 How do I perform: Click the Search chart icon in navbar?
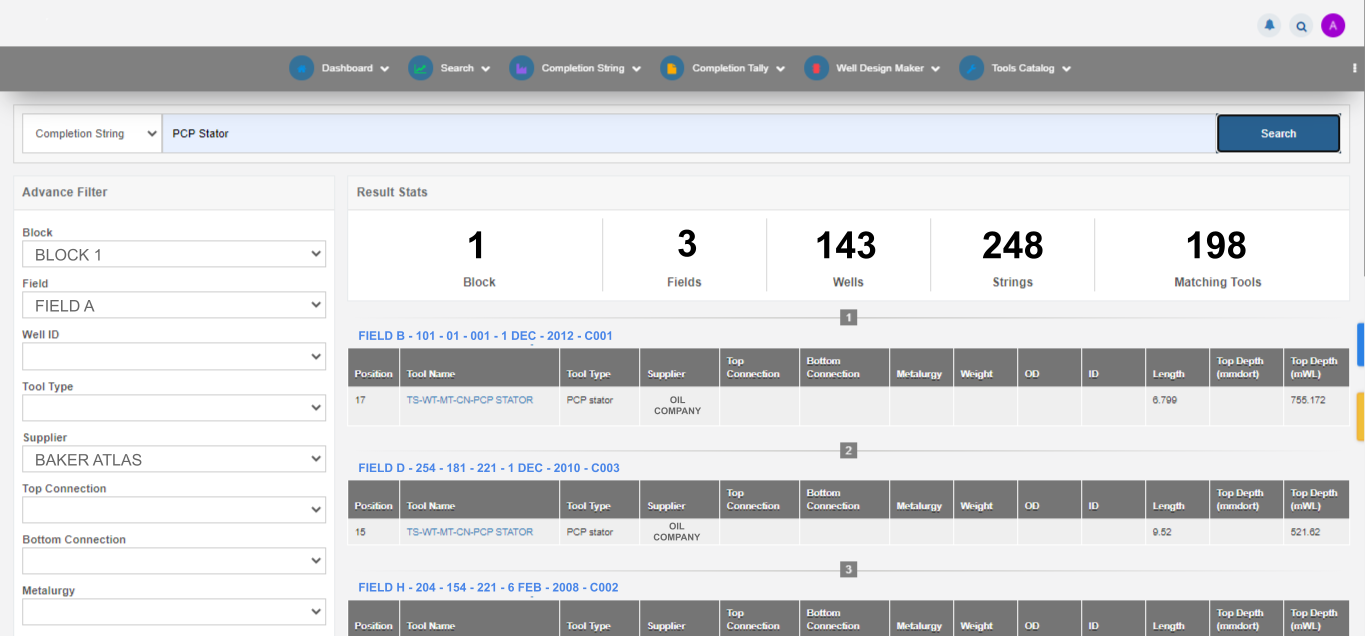(x=420, y=68)
